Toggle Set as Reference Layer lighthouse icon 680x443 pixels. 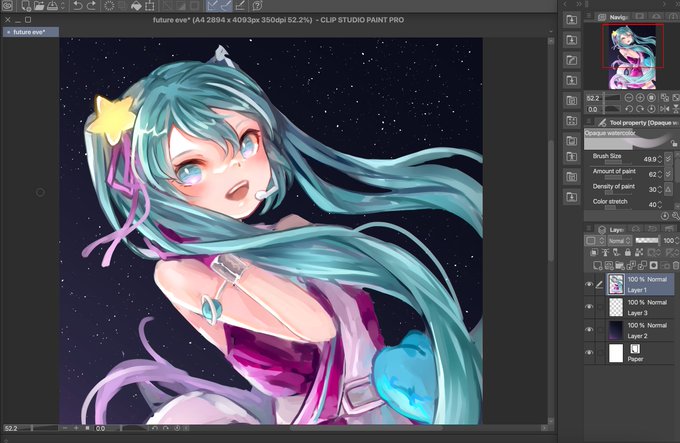point(605,252)
